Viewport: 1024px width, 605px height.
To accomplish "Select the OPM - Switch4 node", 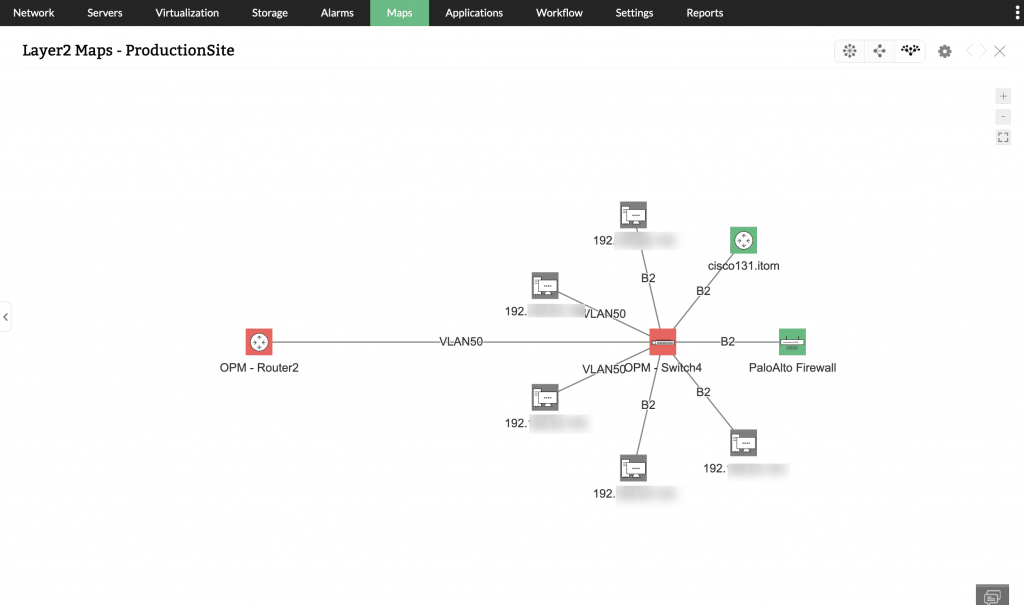I will [x=662, y=342].
